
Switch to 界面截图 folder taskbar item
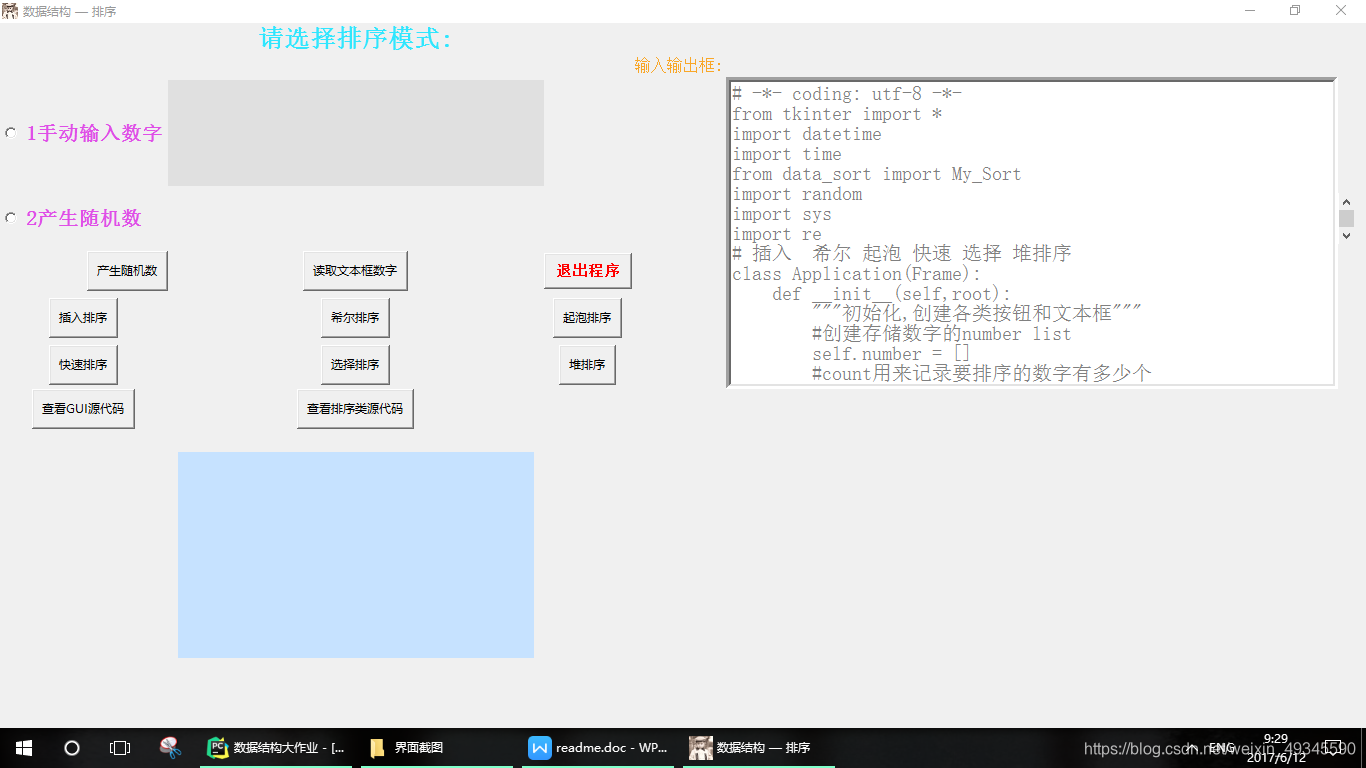tap(437, 747)
